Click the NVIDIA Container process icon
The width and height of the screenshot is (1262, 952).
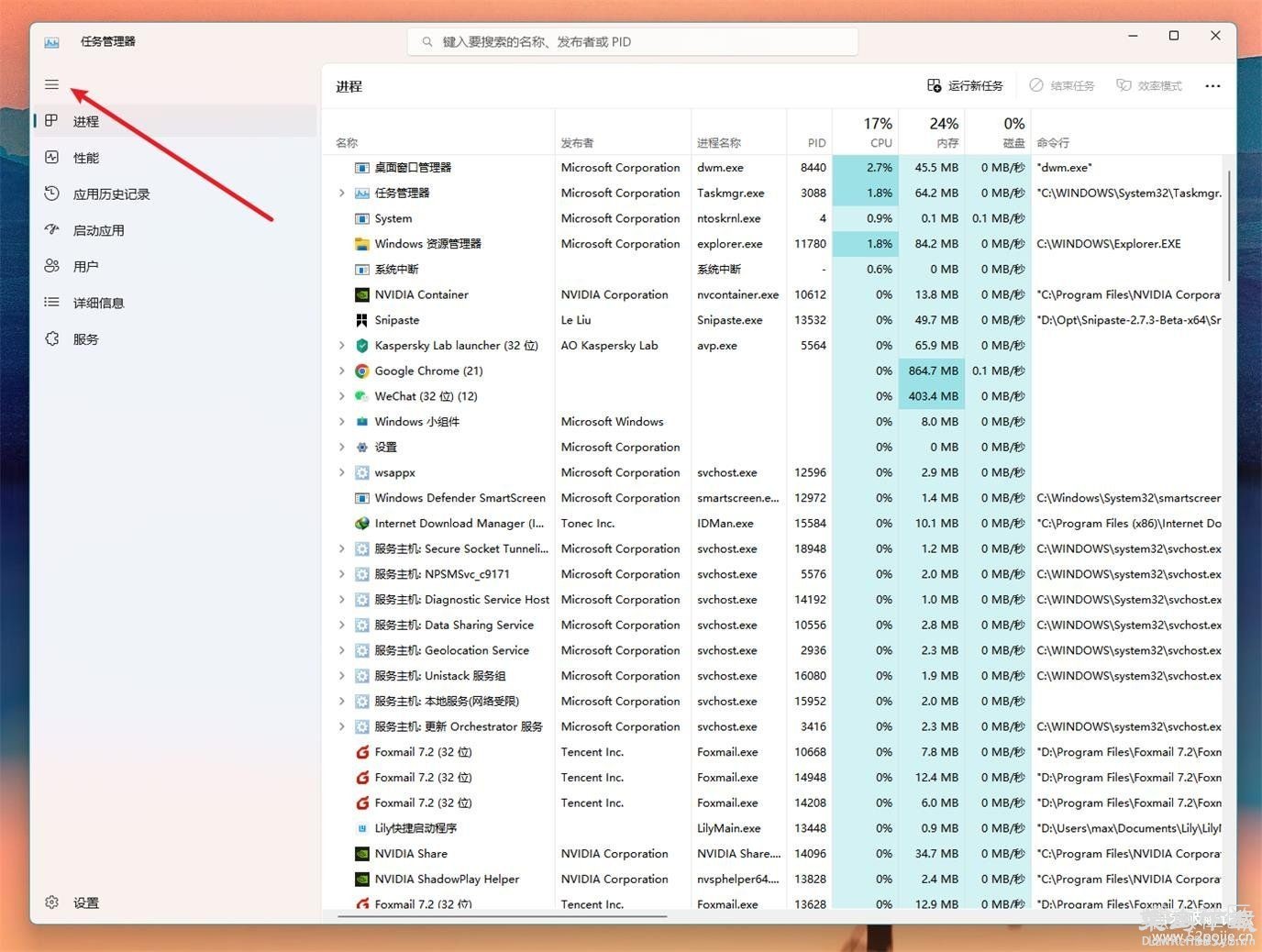tap(361, 294)
